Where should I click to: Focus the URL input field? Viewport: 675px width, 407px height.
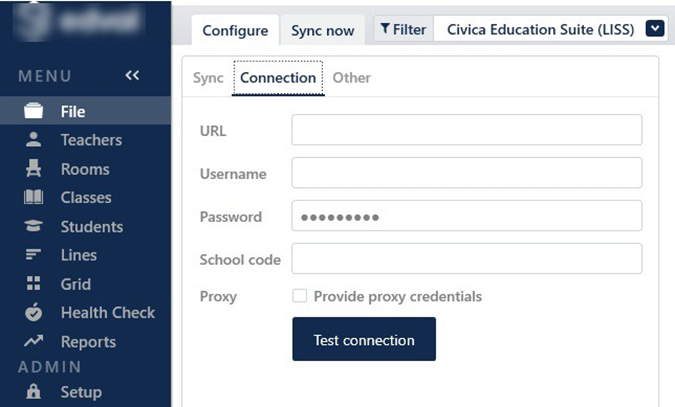(x=466, y=130)
